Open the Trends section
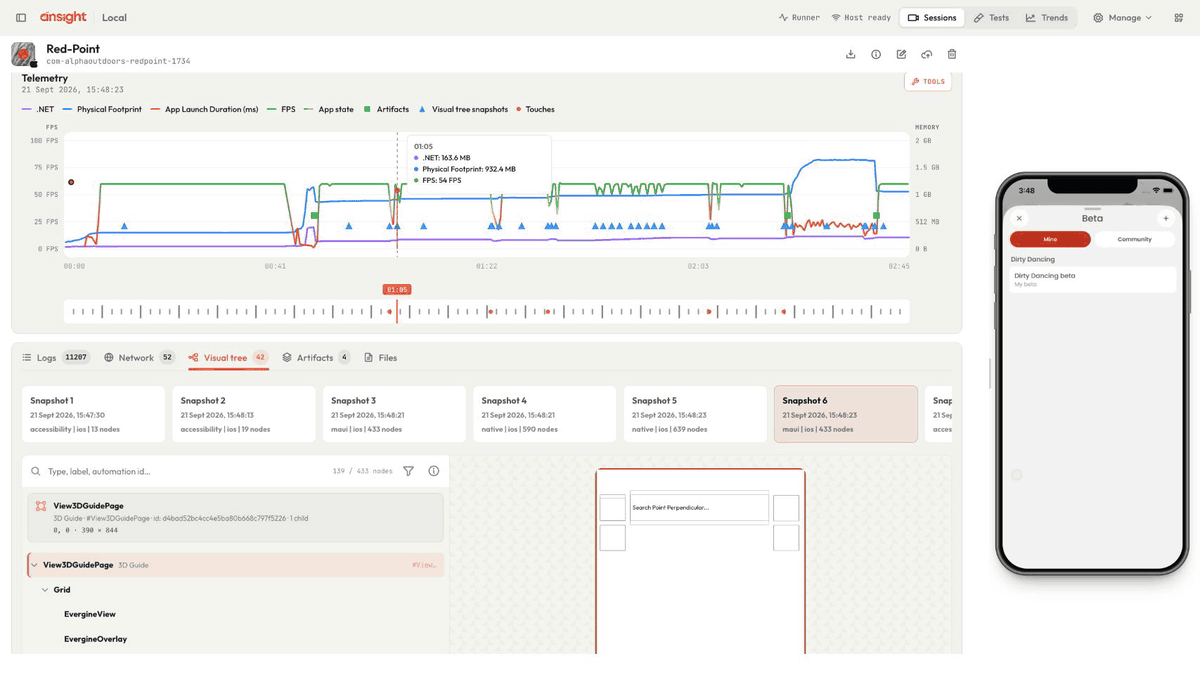Screen dimensions: 1200x675 [x=1047, y=18]
